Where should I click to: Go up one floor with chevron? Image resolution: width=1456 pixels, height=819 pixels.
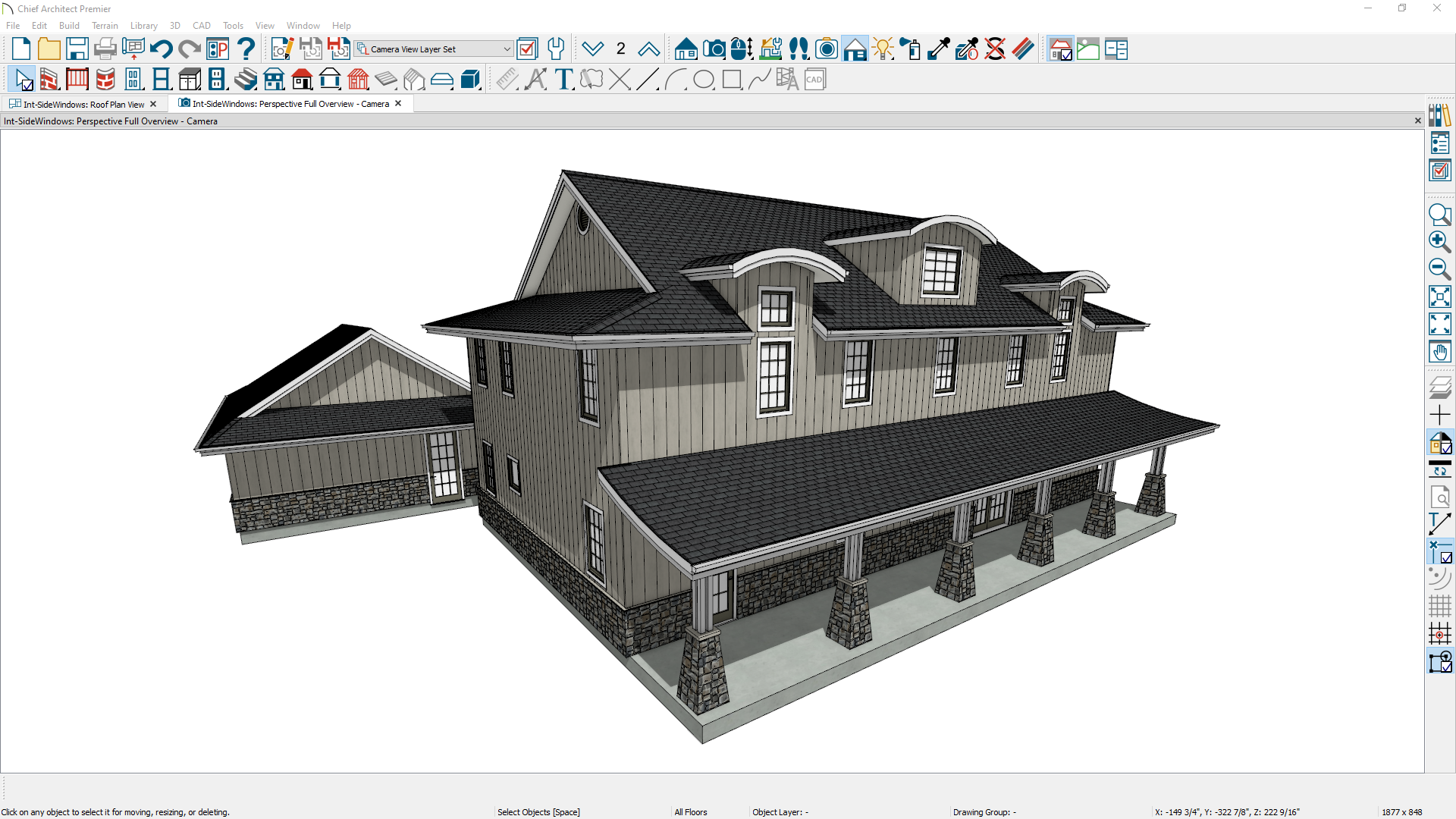tap(648, 49)
